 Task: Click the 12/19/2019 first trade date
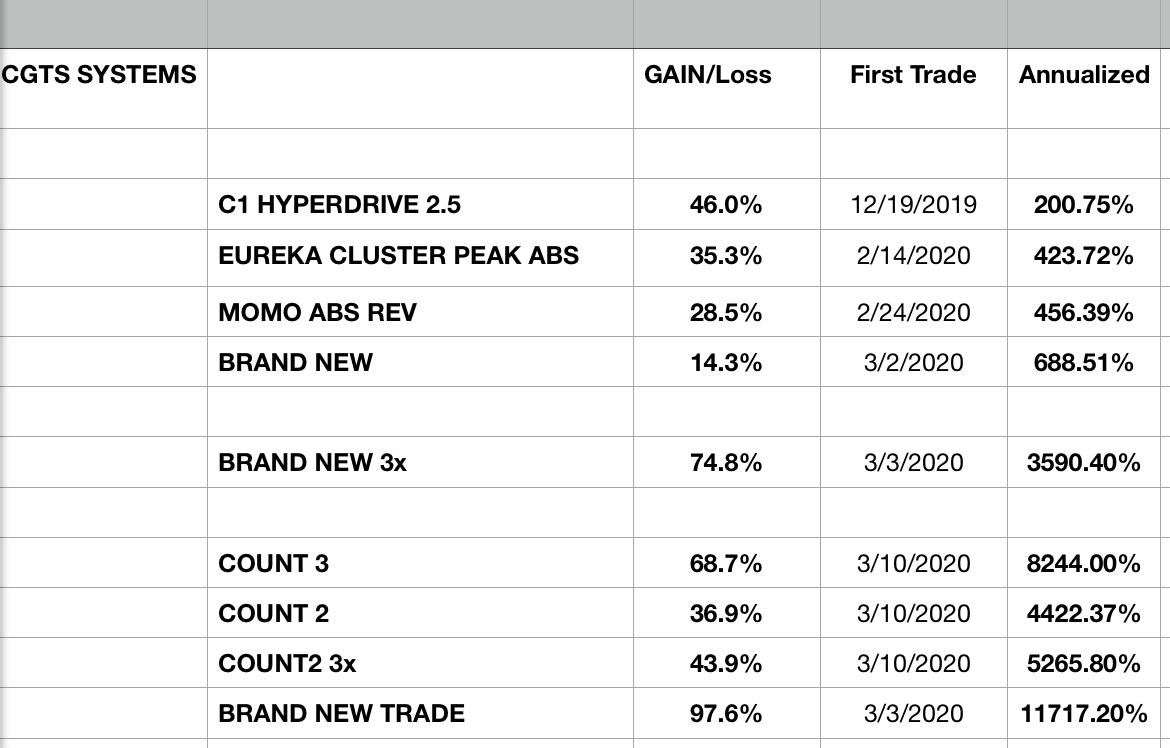913,205
